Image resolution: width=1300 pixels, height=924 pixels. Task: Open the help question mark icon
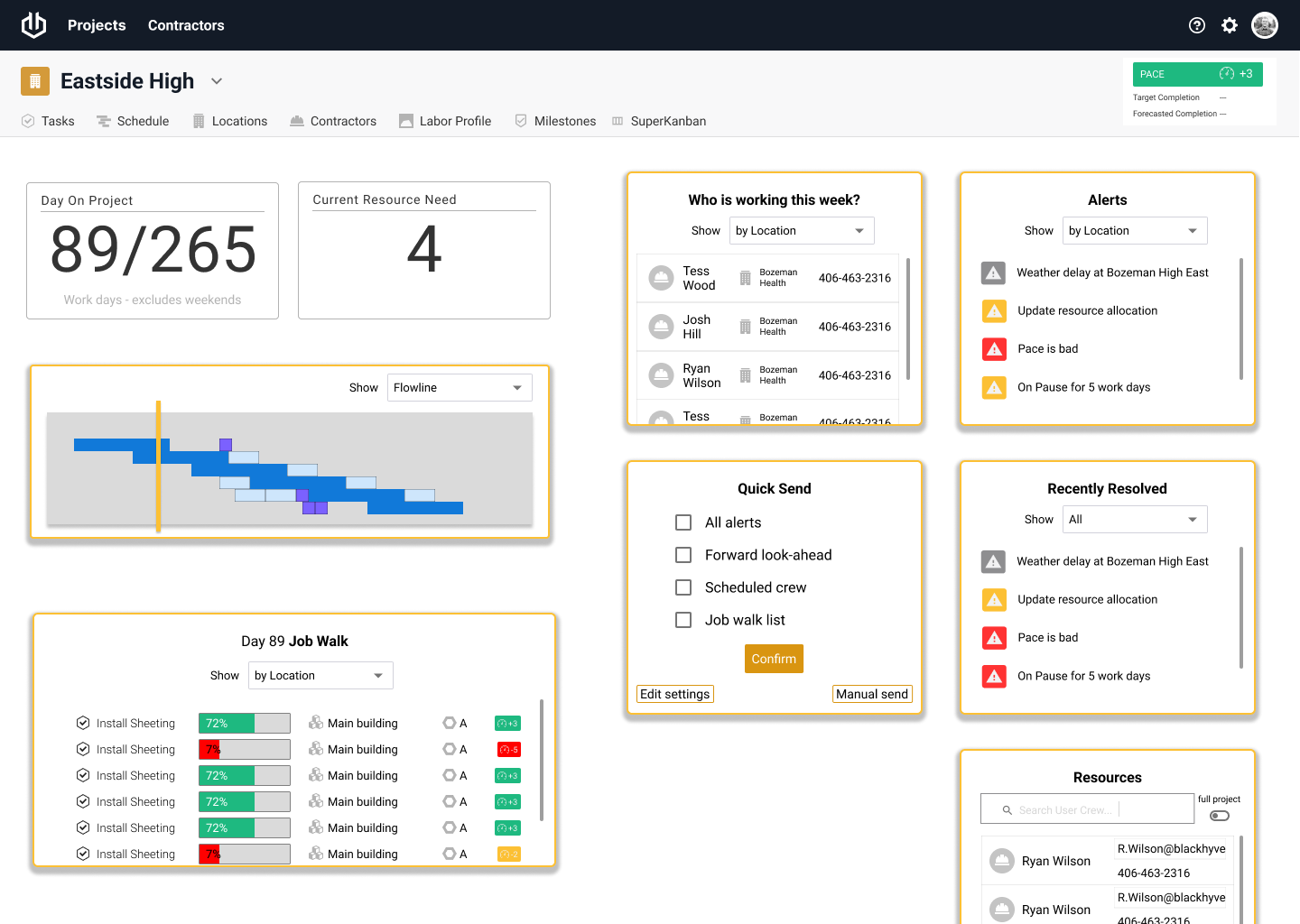click(1197, 25)
